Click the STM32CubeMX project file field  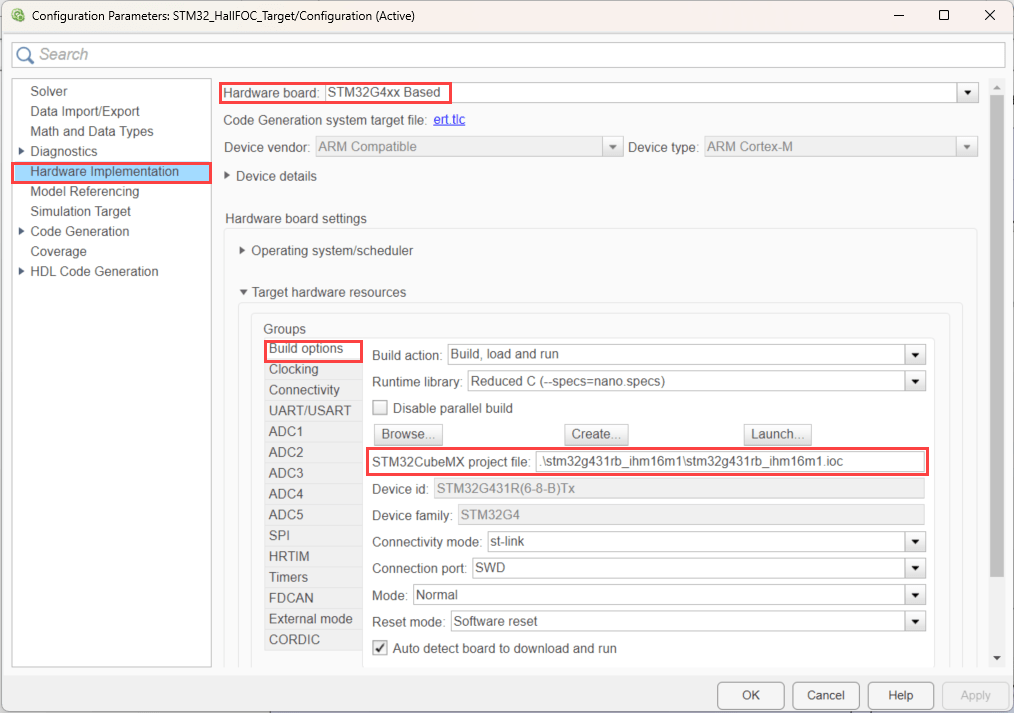(x=729, y=461)
